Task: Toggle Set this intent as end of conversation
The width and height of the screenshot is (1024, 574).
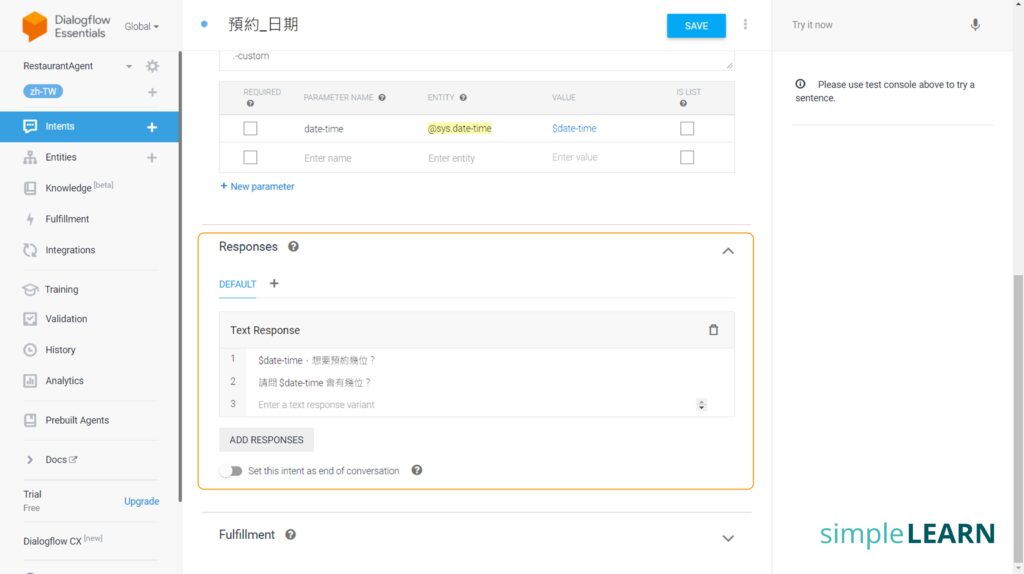Action: pos(231,471)
